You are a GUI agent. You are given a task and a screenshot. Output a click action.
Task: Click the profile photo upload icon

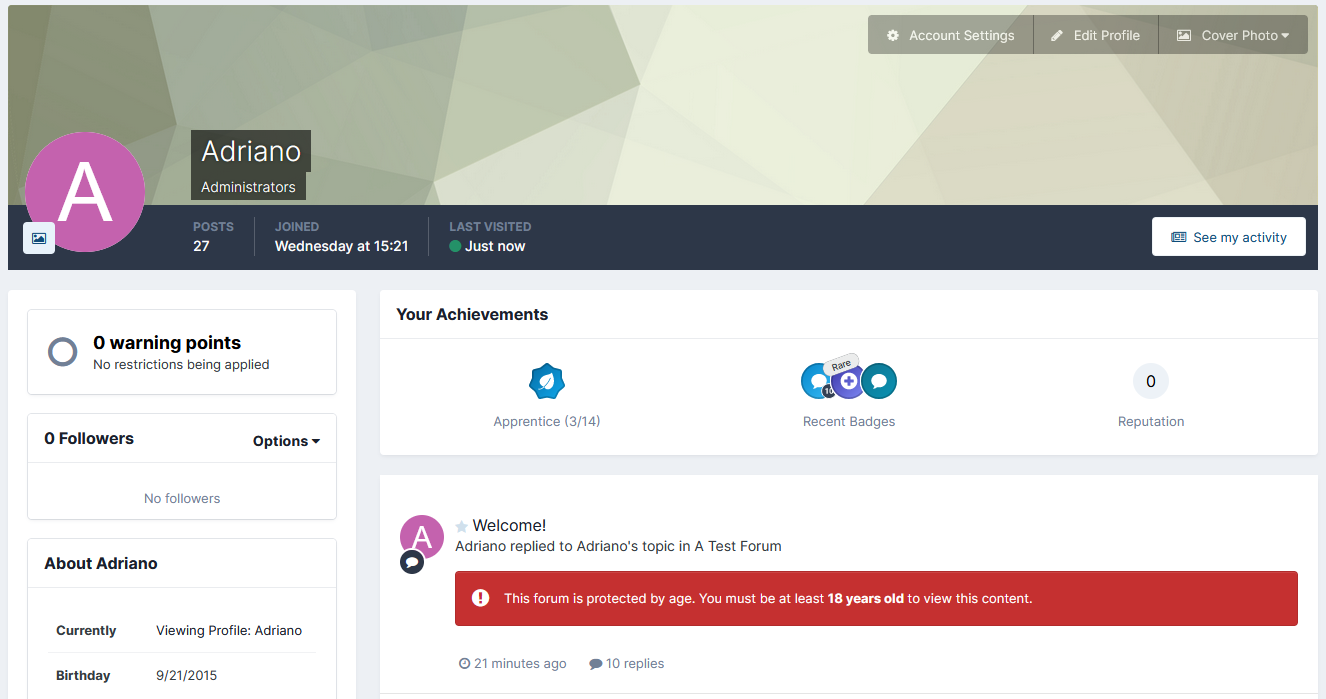(x=39, y=238)
